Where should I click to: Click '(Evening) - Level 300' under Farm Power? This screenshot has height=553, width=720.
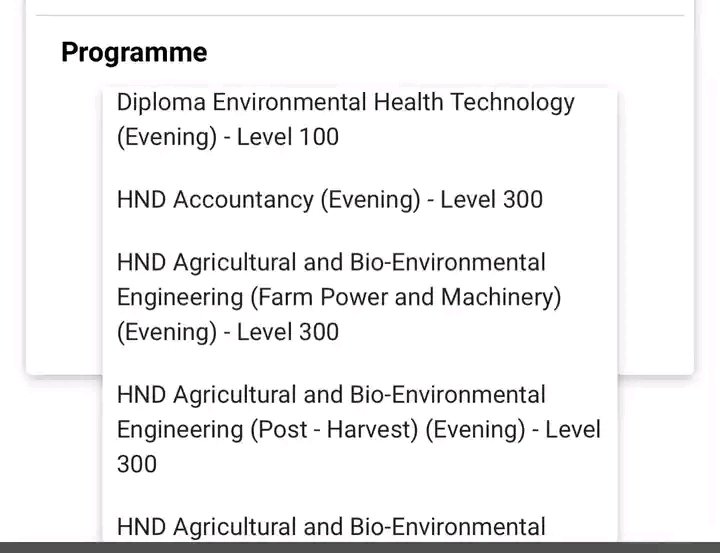pyautogui.click(x=227, y=332)
